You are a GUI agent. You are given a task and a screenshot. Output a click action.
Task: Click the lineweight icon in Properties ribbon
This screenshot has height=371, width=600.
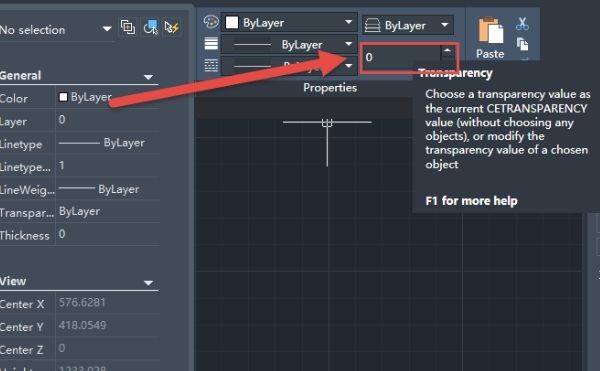coord(211,44)
